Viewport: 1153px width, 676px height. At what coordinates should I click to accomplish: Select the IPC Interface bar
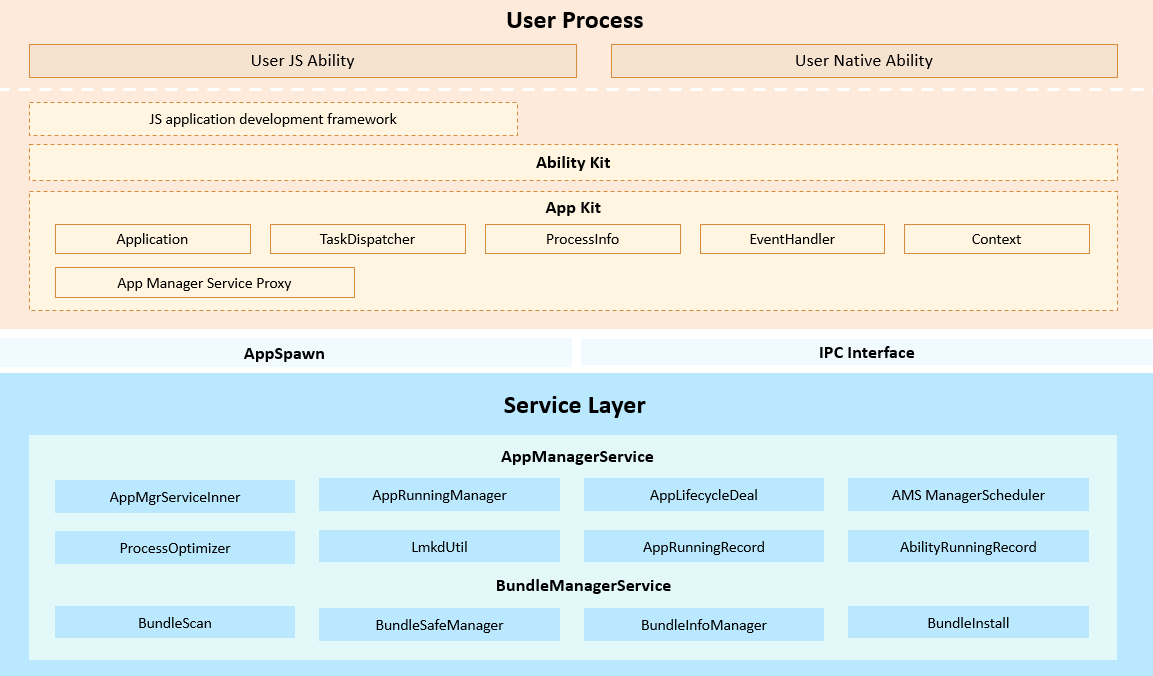[866, 352]
